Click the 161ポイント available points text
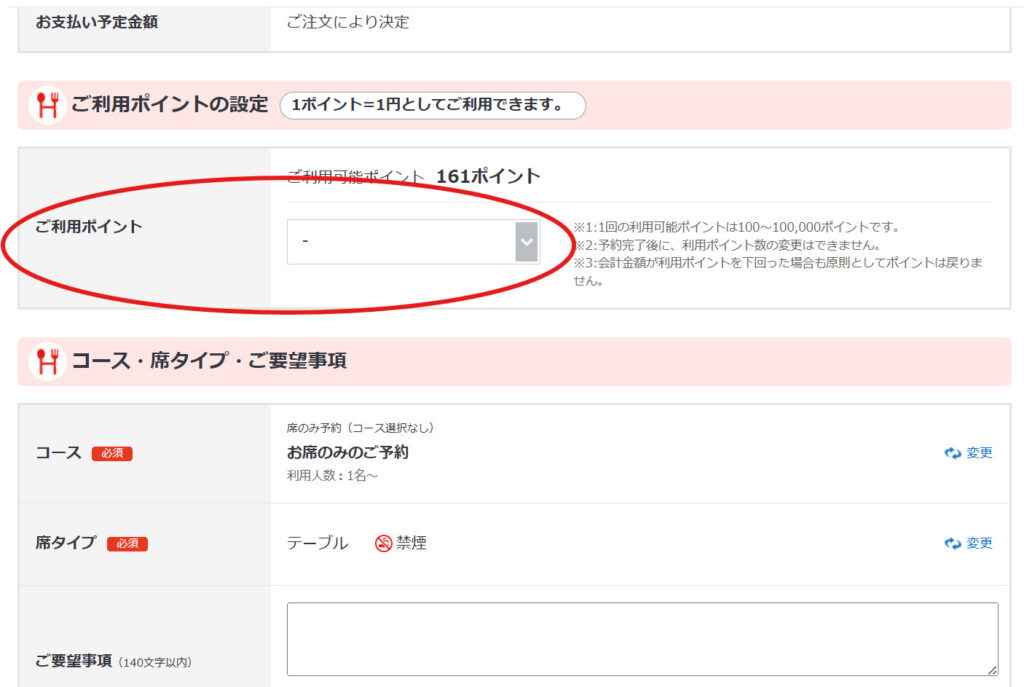Viewport: 1024px width, 687px height. coord(488,177)
